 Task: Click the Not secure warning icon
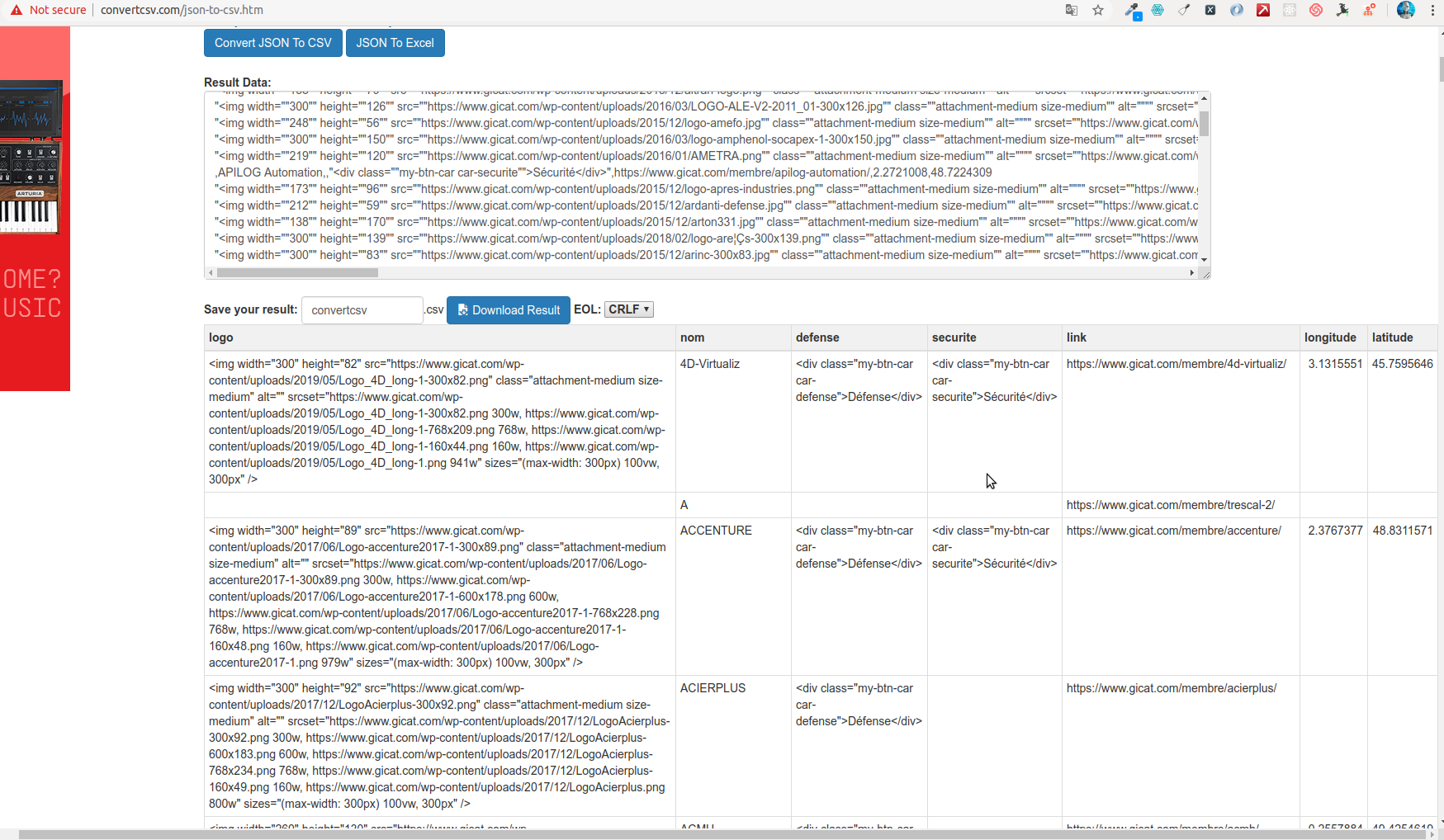17,10
